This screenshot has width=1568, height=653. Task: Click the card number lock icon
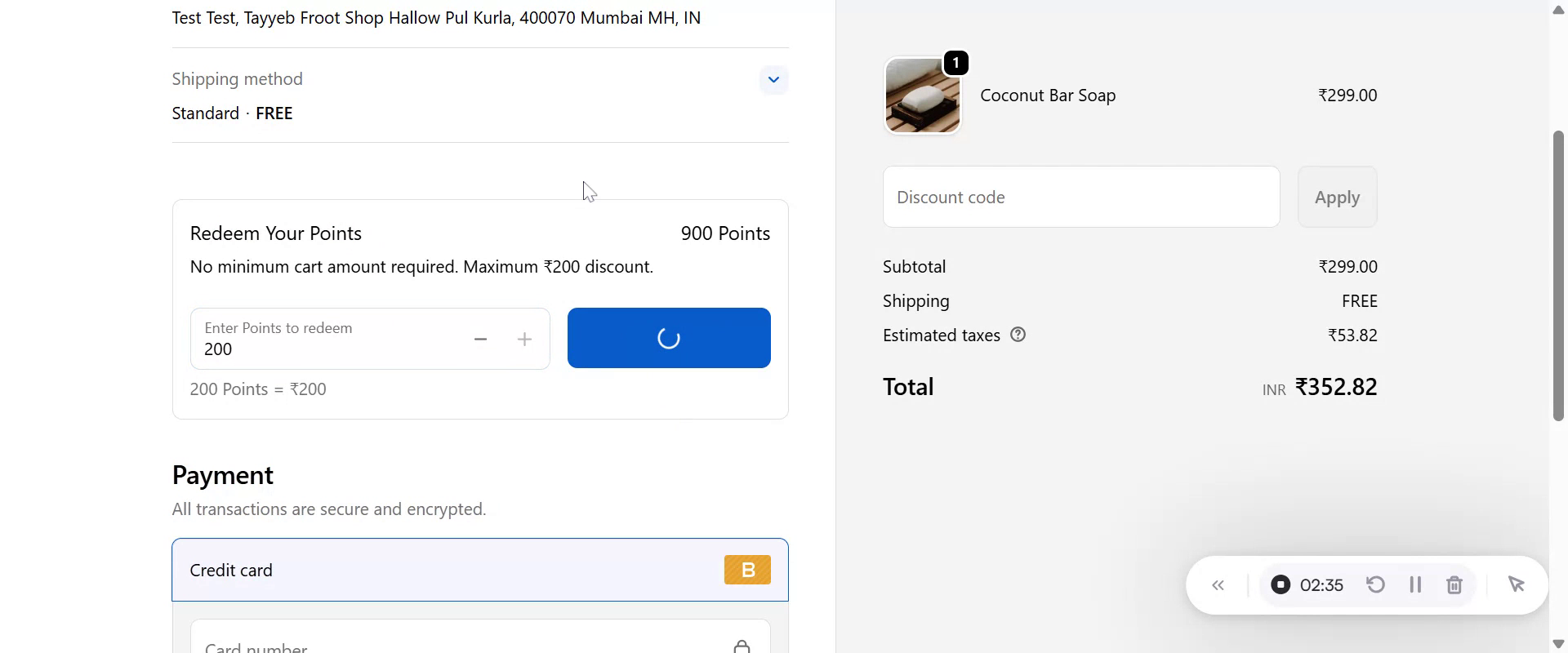(x=742, y=646)
